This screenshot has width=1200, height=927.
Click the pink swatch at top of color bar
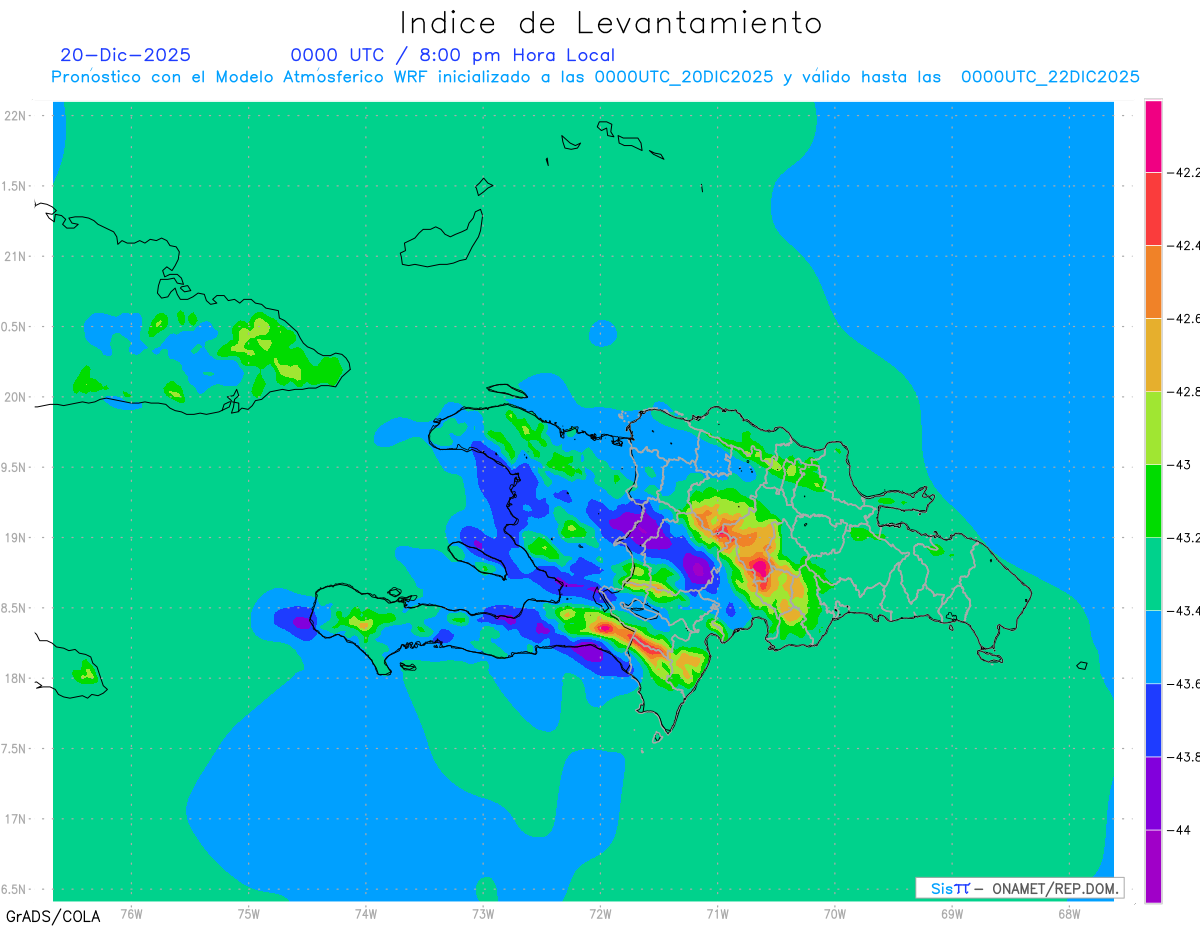1153,136
